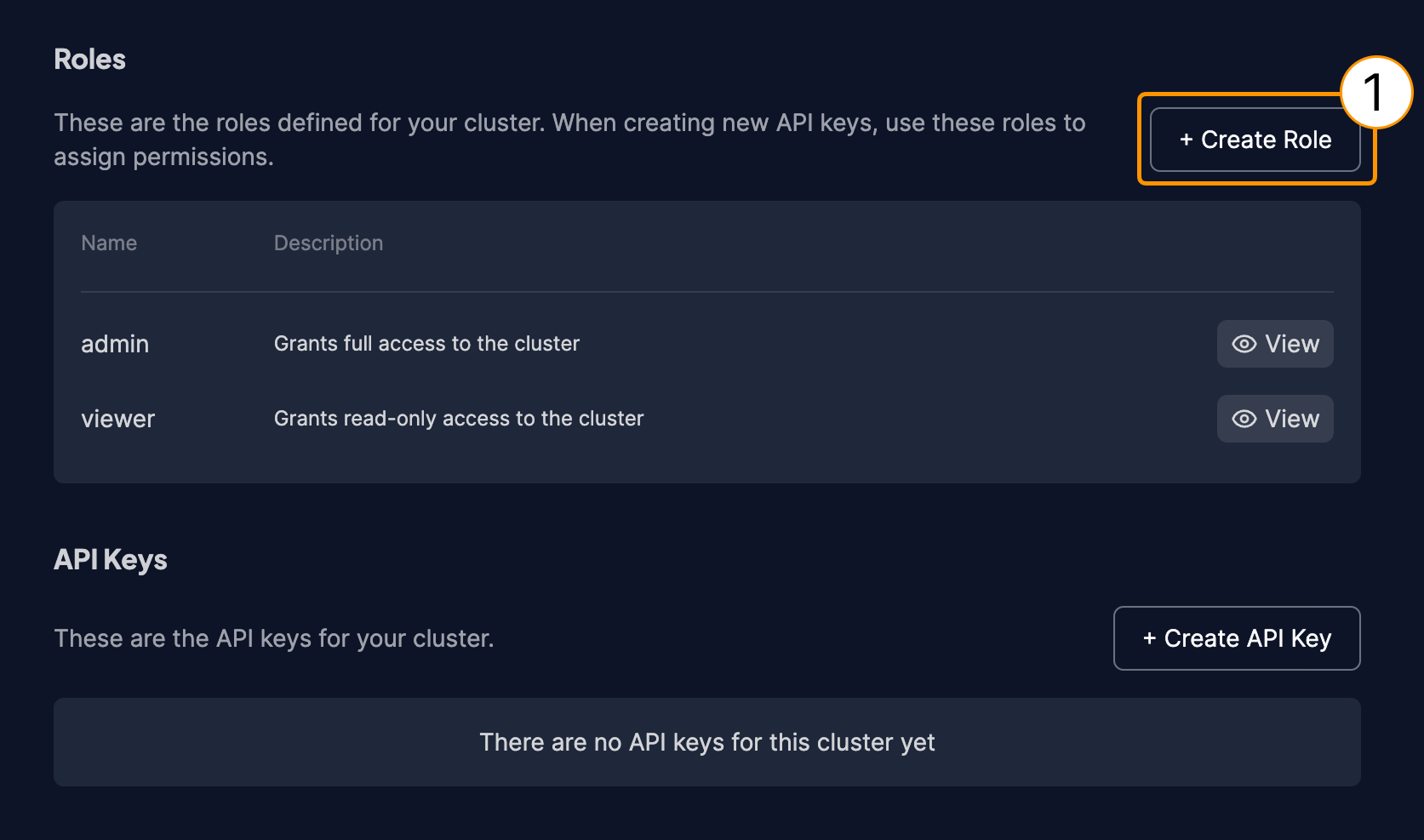Screen dimensions: 1424x840
Task: Create a new API key
Action: (1237, 638)
